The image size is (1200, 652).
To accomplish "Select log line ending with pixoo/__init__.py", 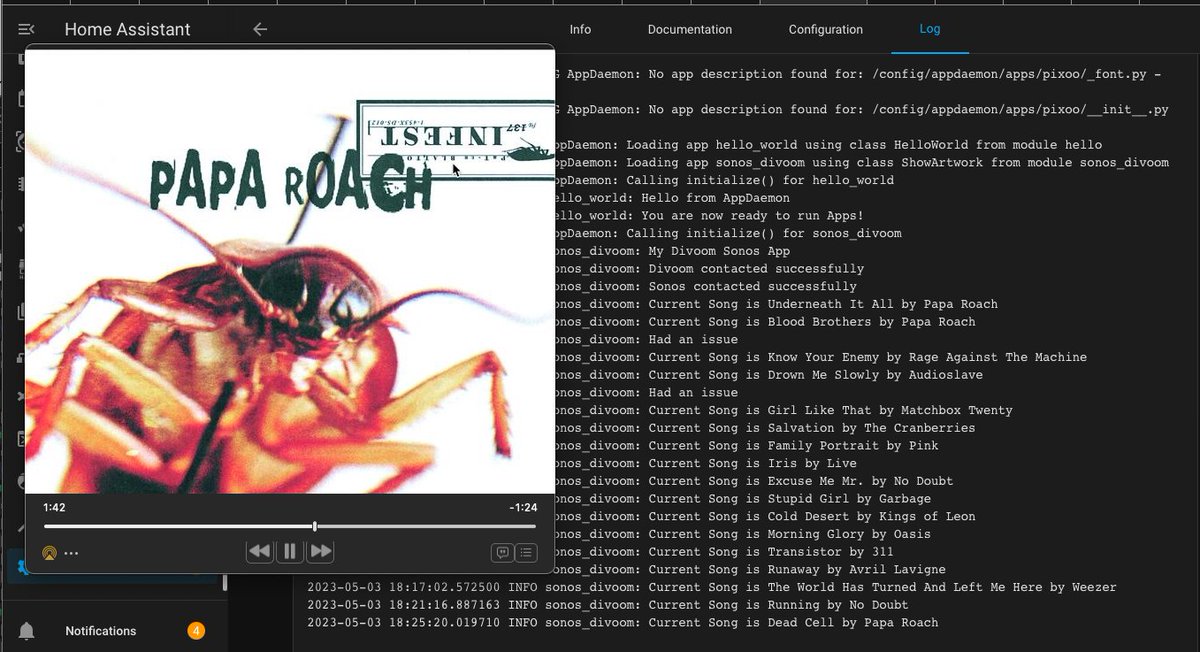I will (x=862, y=110).
